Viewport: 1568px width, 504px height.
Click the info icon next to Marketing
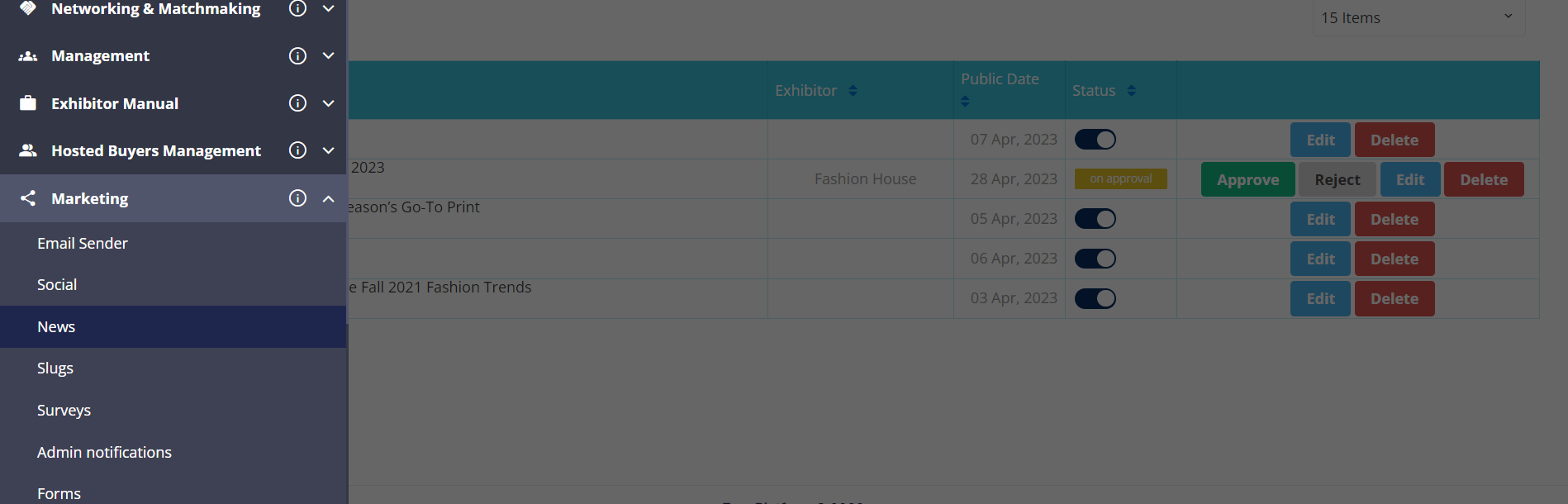[297, 198]
